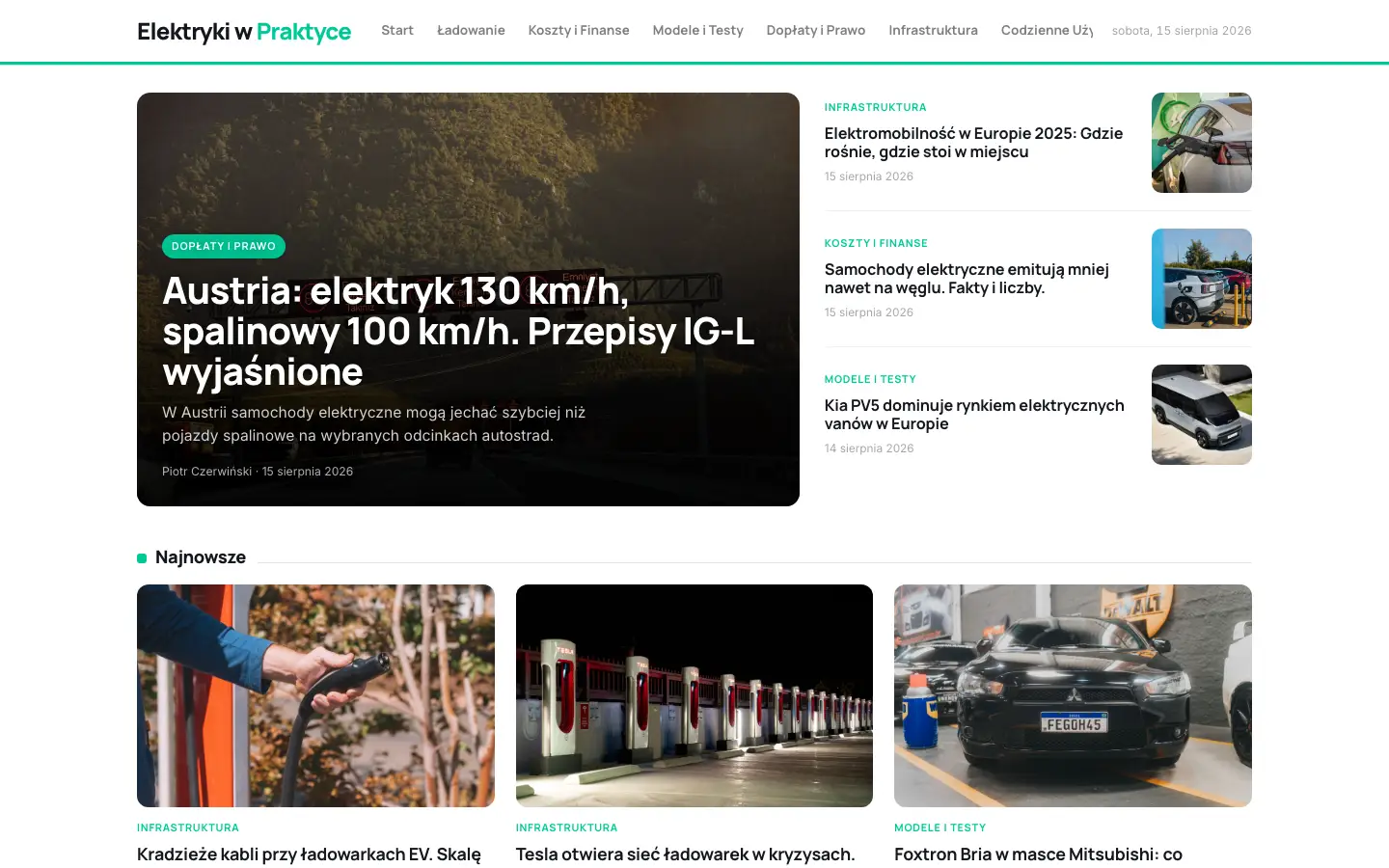This screenshot has width=1389, height=868.
Task: Open the Kia PV5 van thumbnail
Action: point(1202,415)
